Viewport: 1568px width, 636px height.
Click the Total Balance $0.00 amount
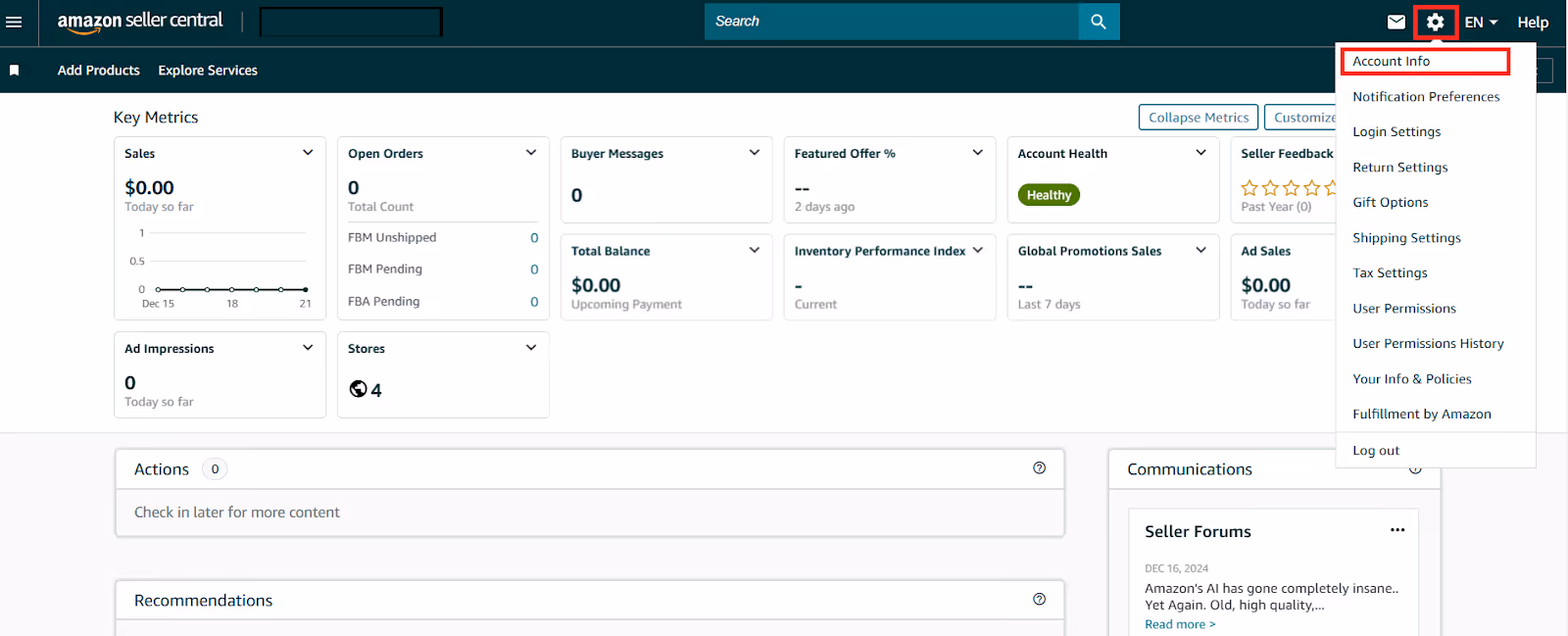point(596,285)
